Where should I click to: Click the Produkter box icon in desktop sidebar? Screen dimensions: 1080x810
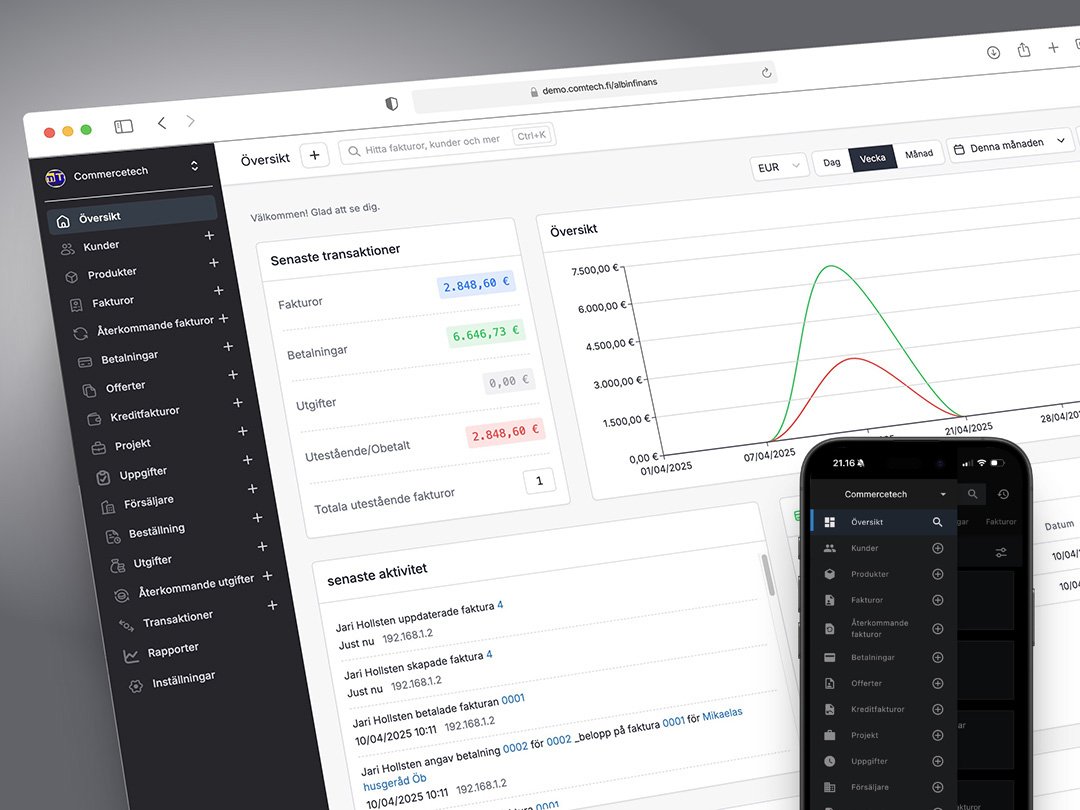[x=71, y=277]
